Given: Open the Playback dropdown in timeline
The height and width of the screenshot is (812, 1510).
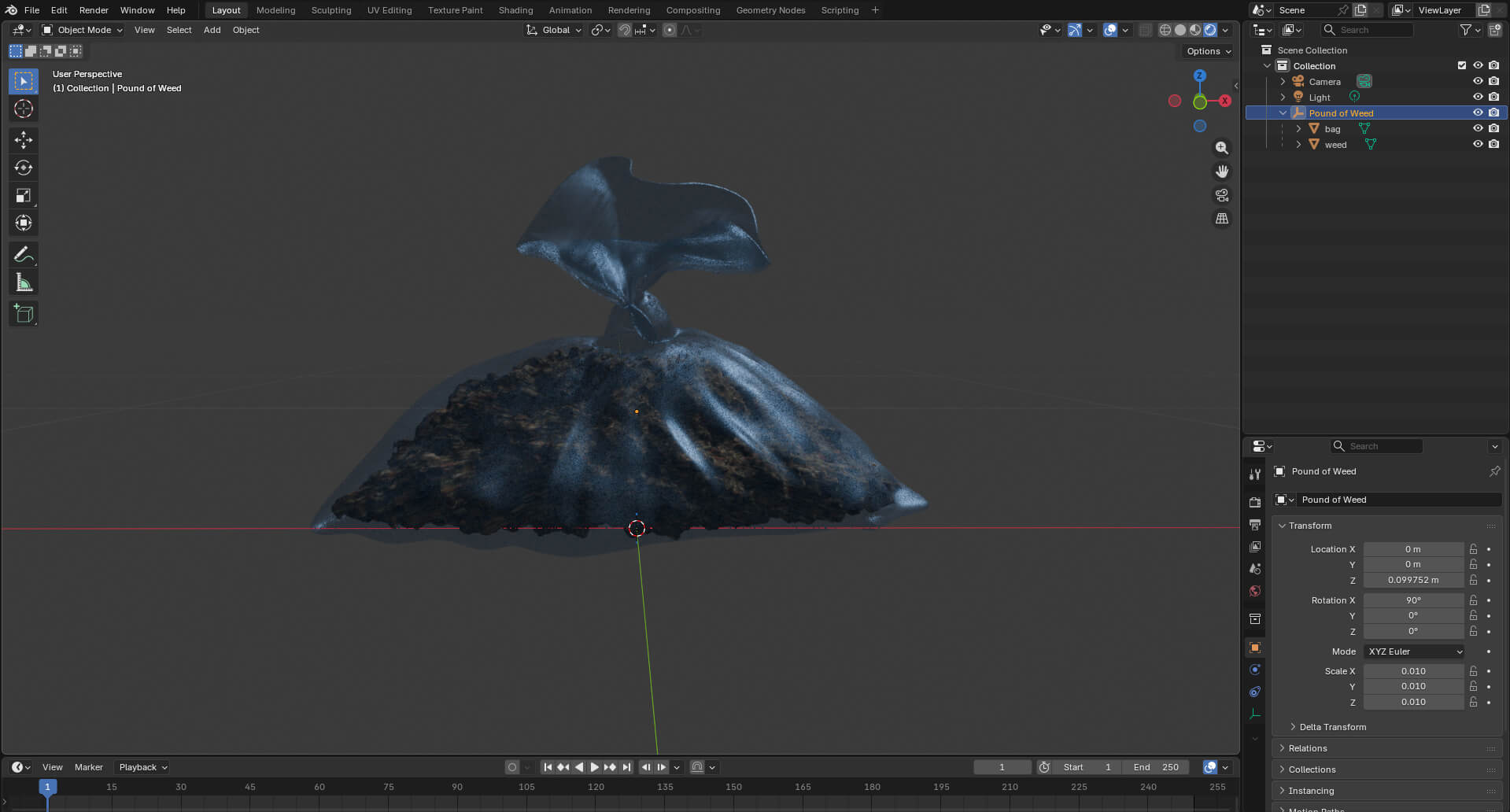Looking at the screenshot, I should (143, 767).
